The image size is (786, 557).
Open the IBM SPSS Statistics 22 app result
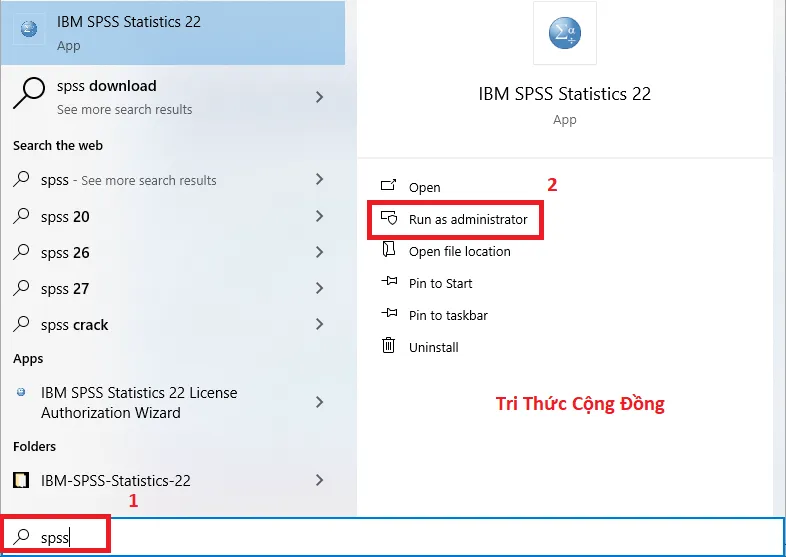[x=172, y=32]
